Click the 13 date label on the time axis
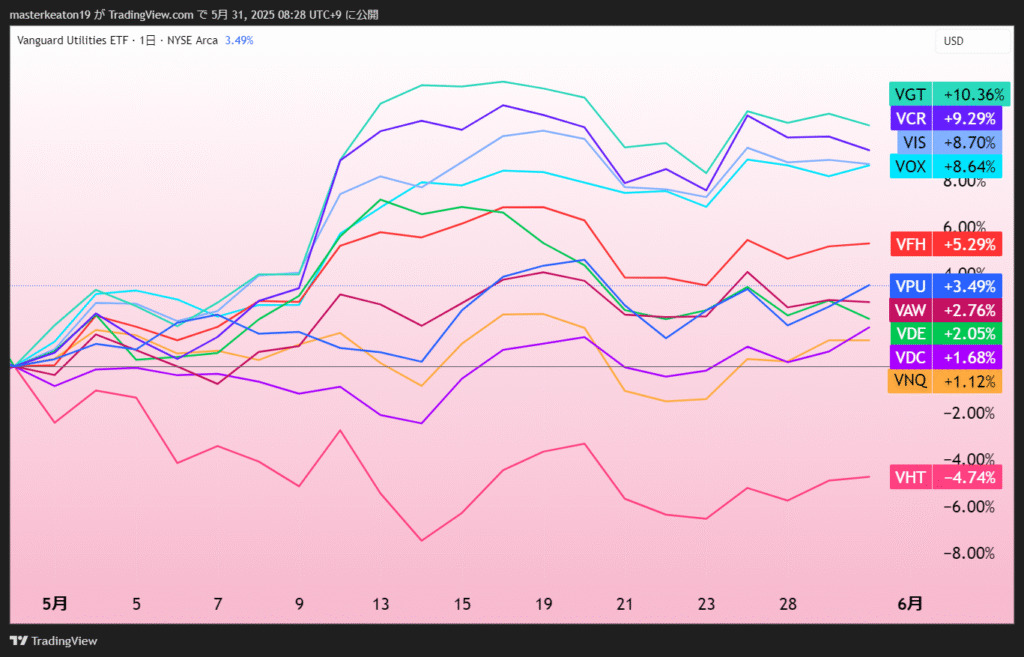Screen dimensions: 1024x657 [381, 603]
